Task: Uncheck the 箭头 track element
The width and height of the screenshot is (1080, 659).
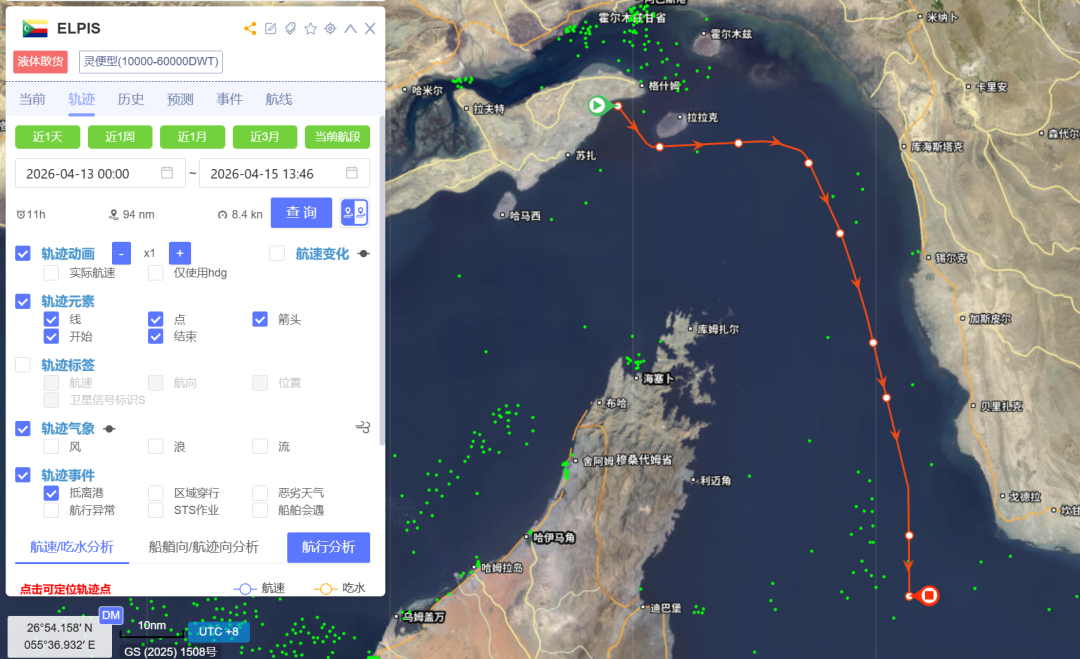Action: click(x=260, y=319)
